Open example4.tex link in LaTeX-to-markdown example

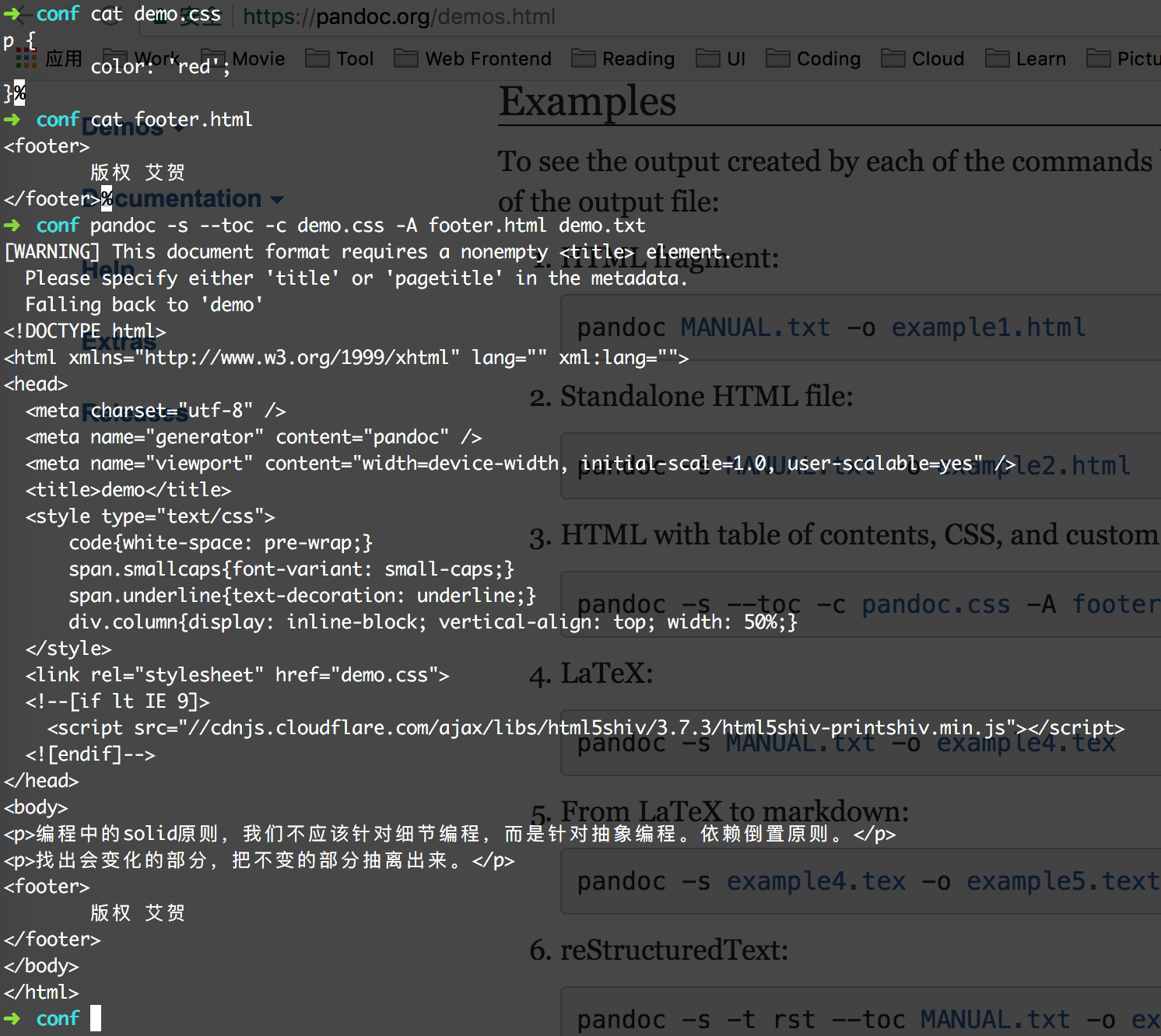816,881
